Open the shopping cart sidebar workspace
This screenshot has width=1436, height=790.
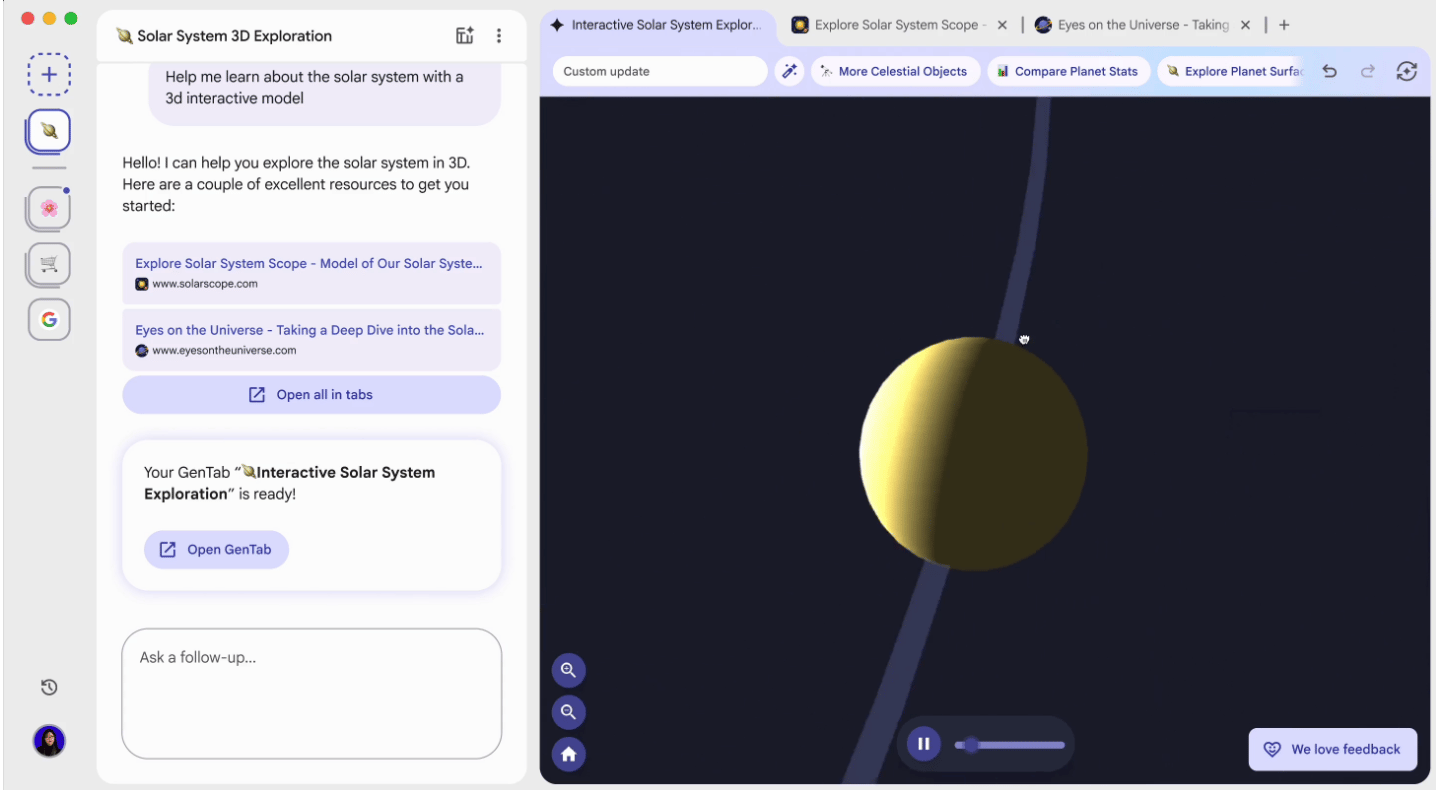click(49, 264)
